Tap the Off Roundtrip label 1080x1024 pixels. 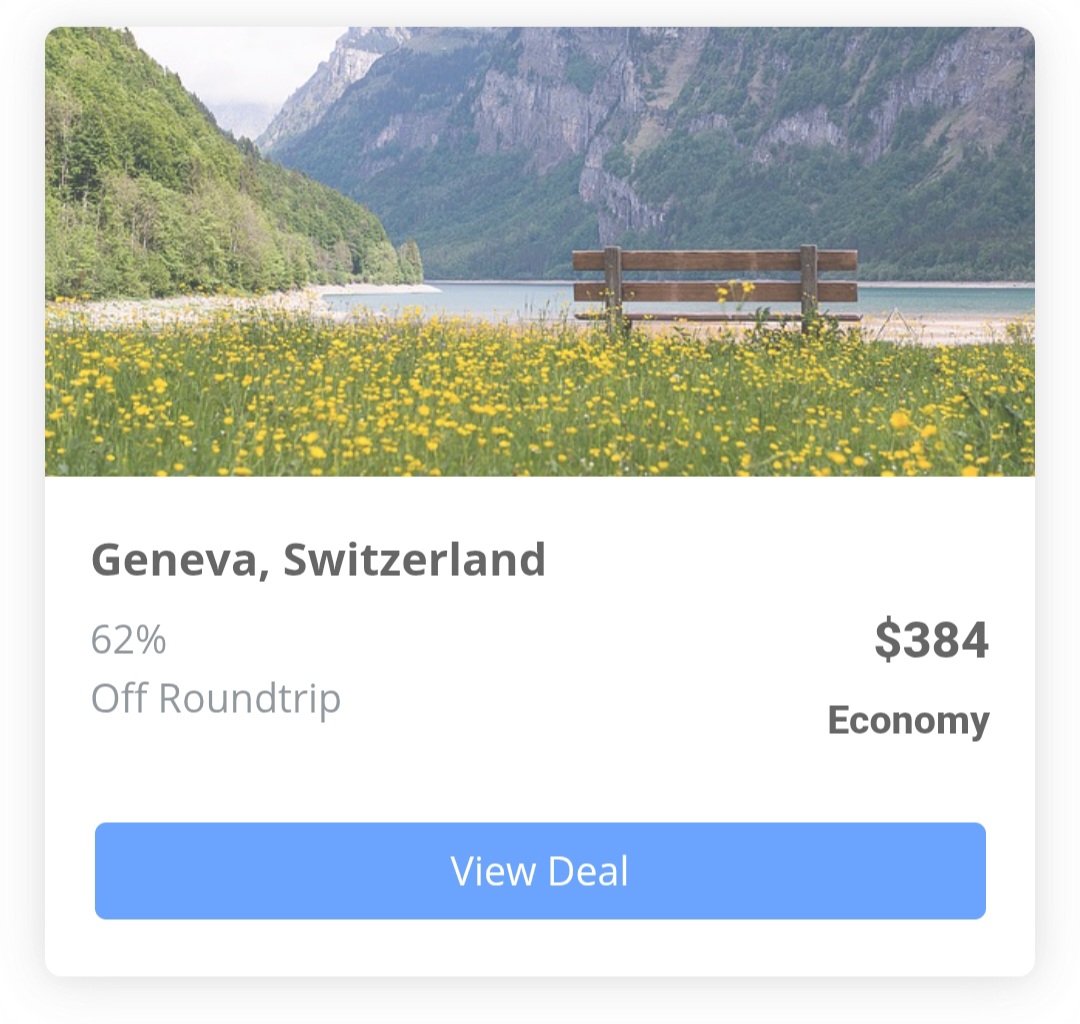click(x=216, y=698)
